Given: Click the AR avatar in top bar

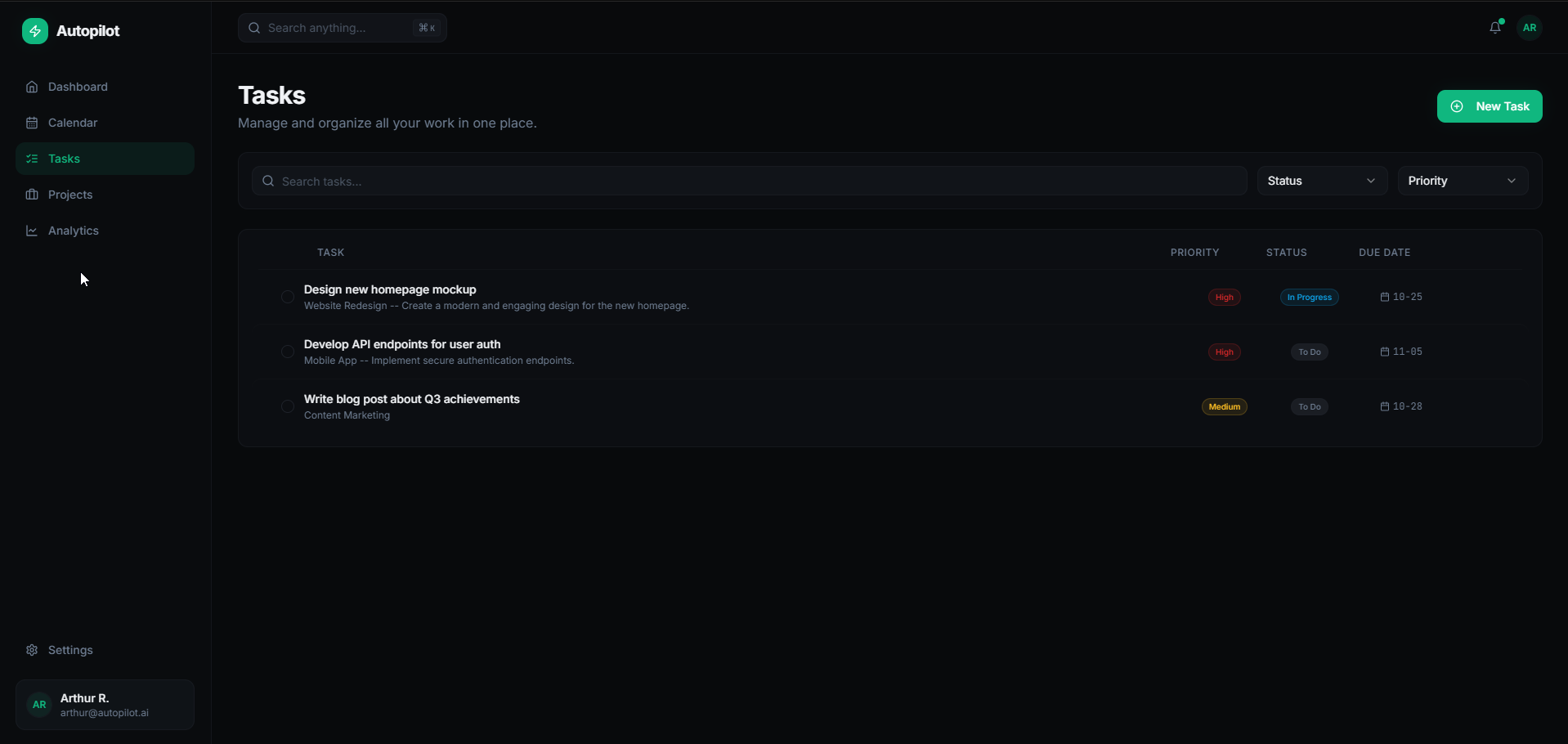Looking at the screenshot, I should 1529,28.
